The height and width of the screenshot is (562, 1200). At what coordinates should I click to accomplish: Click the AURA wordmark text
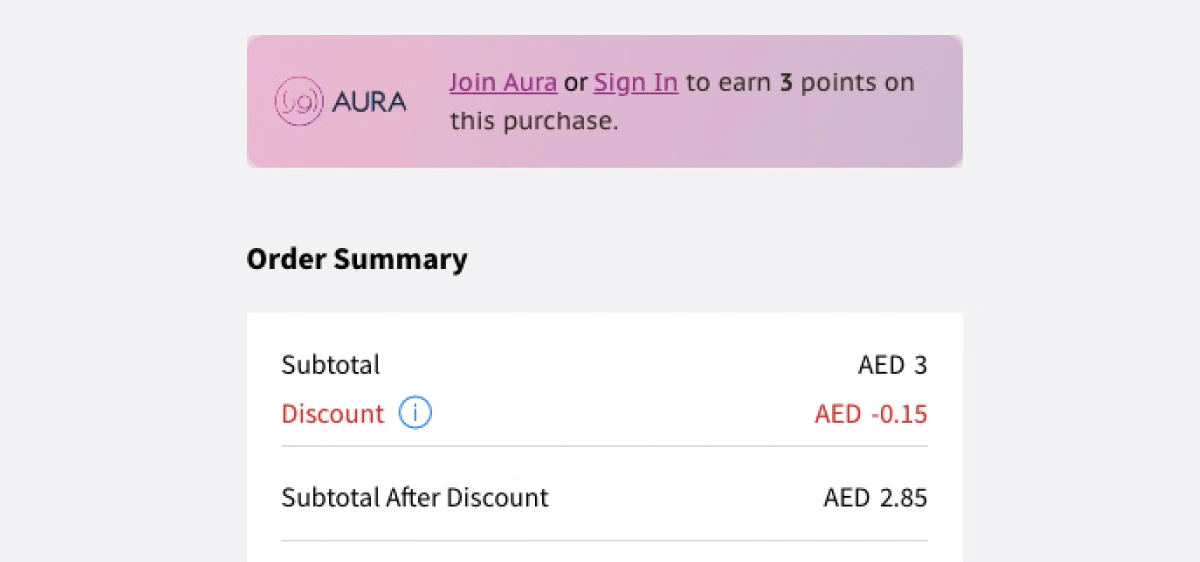click(368, 102)
